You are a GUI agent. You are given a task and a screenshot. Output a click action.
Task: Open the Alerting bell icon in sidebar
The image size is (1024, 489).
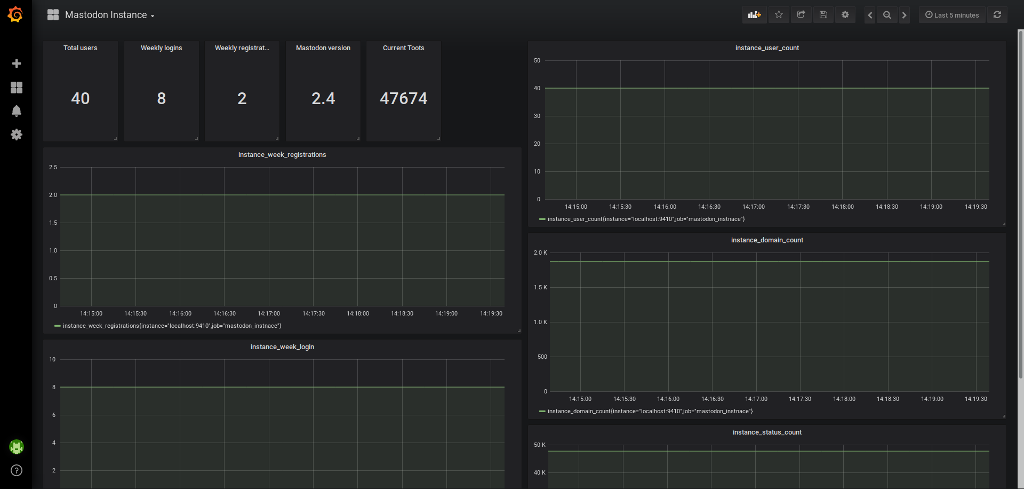click(x=16, y=111)
